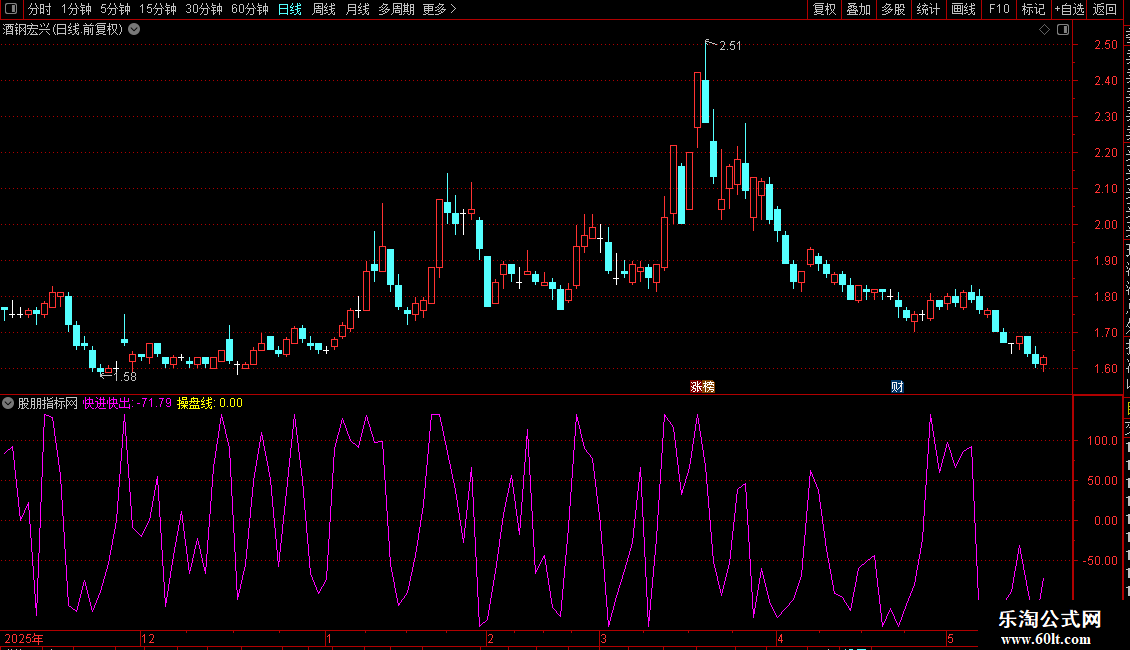Viewport: 1130px width, 650px height.
Task: Select the 1分钟 period tab
Action: tap(76, 9)
